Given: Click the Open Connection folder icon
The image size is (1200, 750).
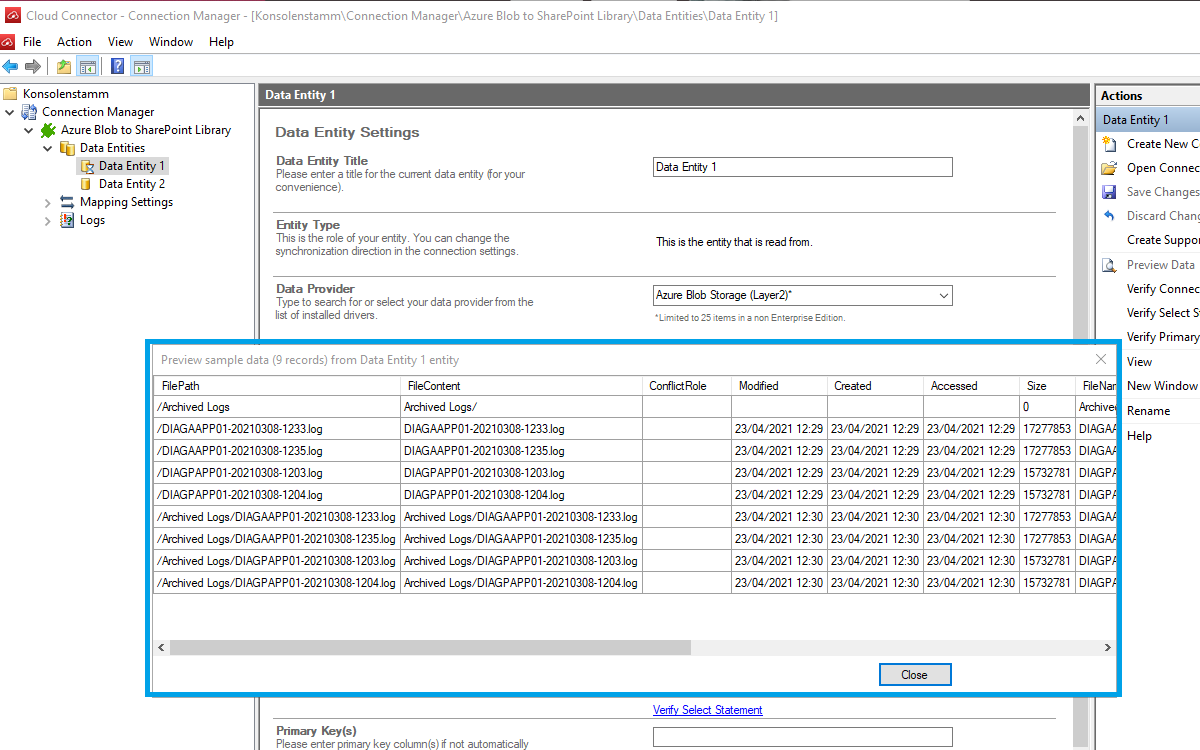Looking at the screenshot, I should (1109, 168).
